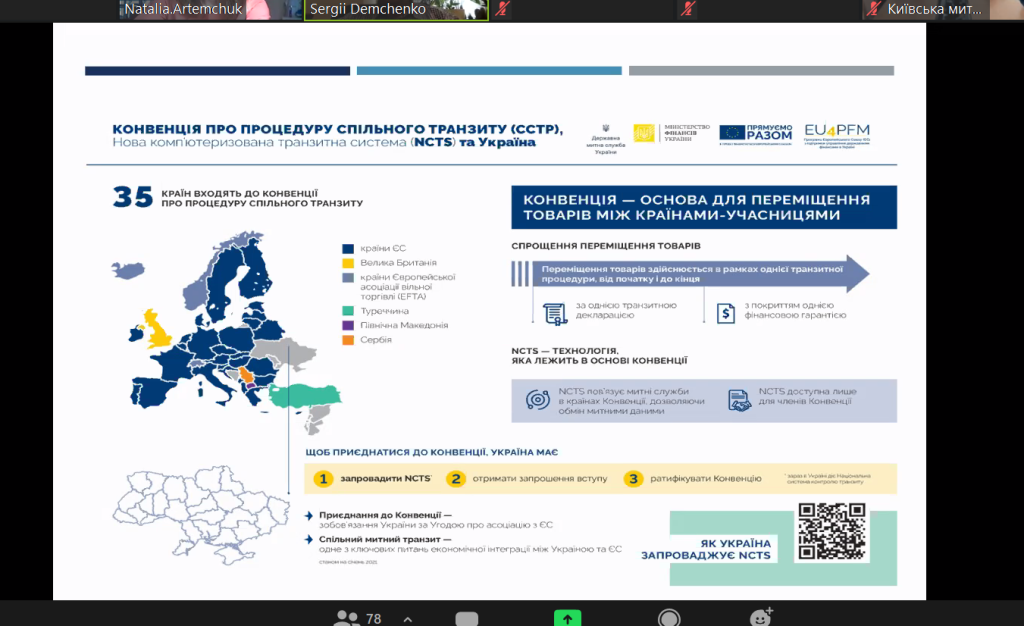Click the green Share Screen button

point(568,618)
